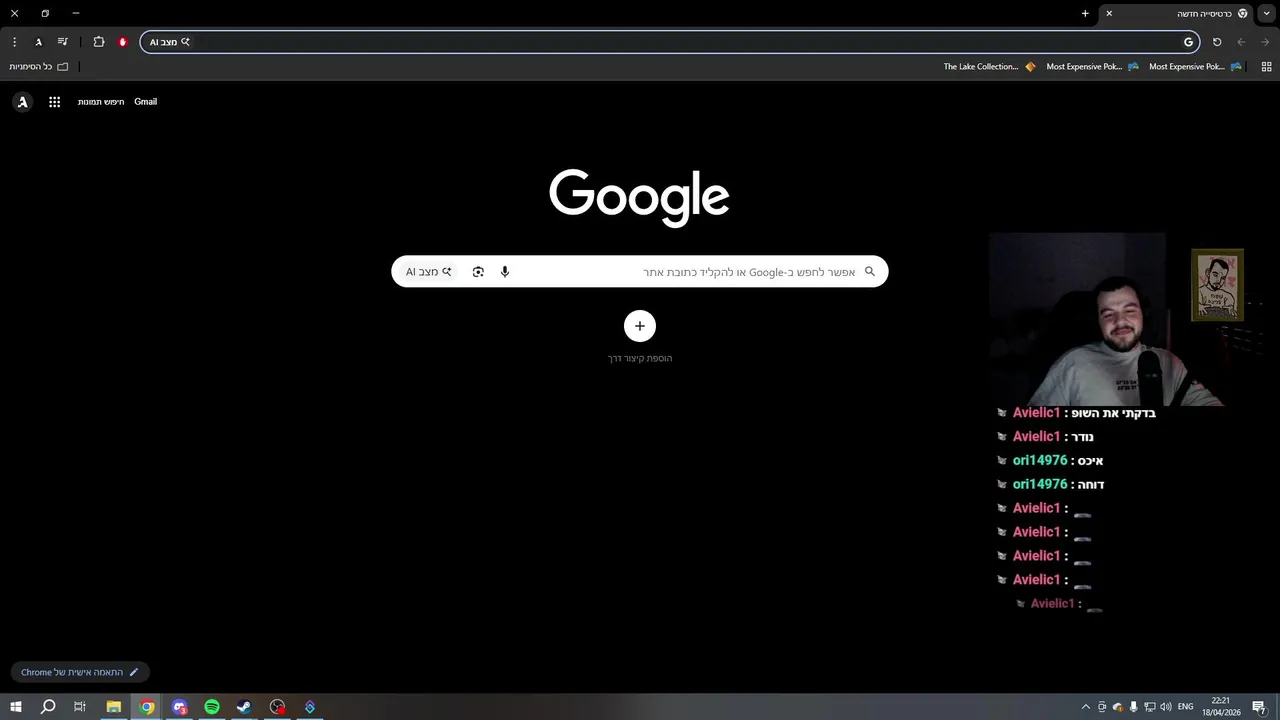Switch to Chrome on the taskbar
Viewport: 1280px width, 720px height.
147,707
